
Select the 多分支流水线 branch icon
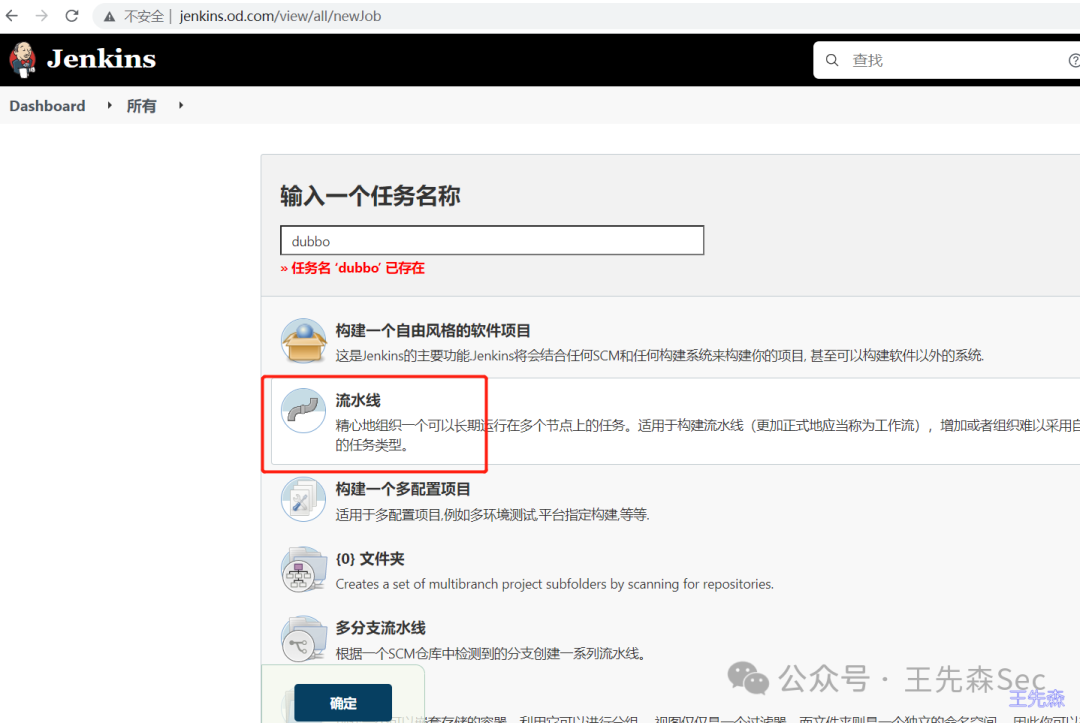[303, 638]
